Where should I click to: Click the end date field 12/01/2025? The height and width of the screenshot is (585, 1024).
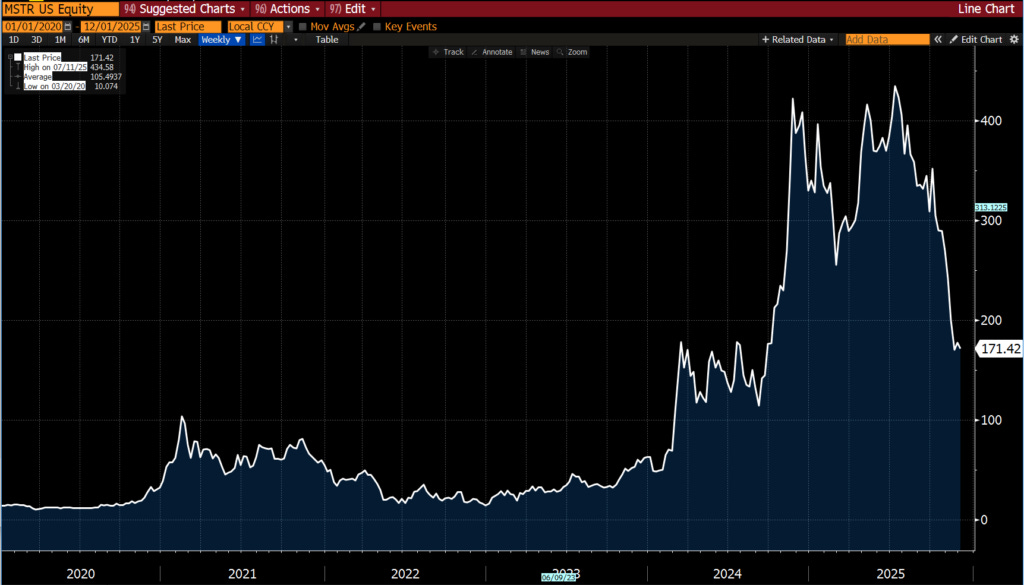point(111,27)
